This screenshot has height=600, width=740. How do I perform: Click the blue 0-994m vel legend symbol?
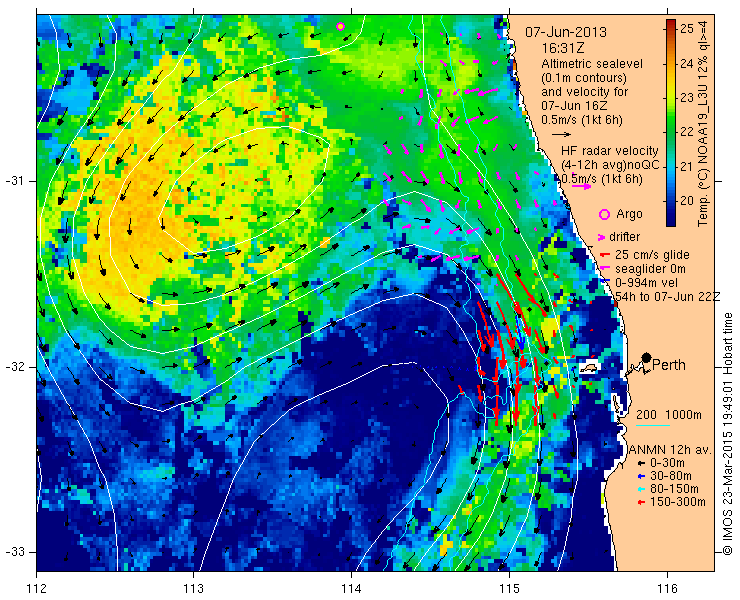coord(604,282)
